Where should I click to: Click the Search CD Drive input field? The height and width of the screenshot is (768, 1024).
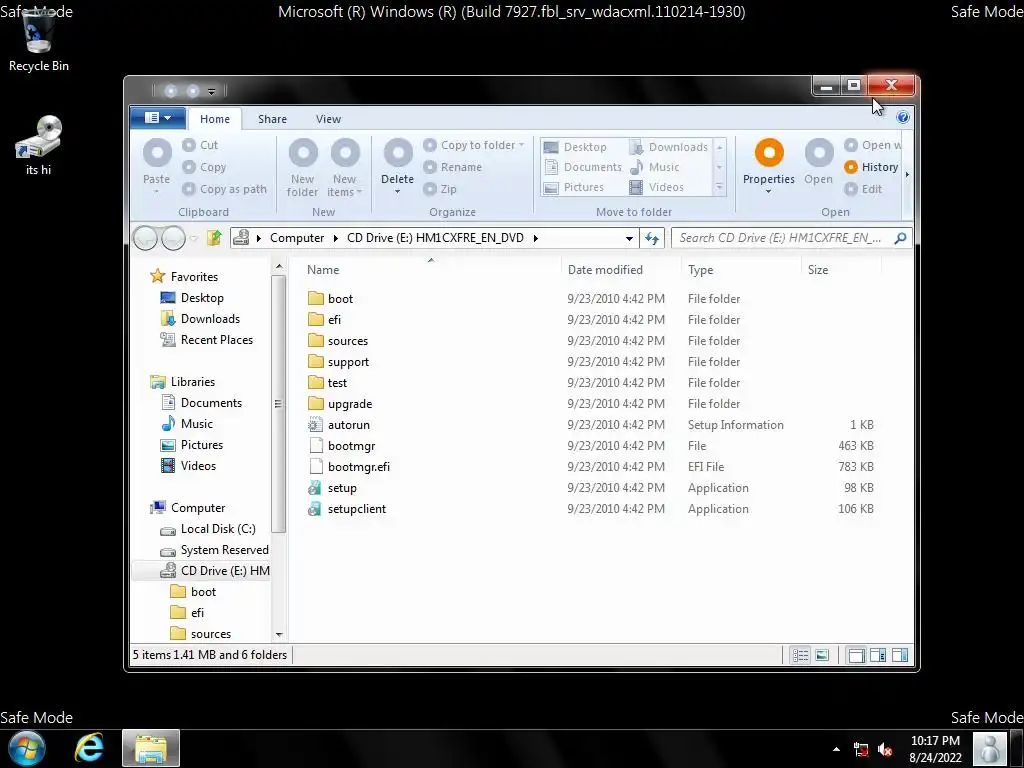pos(781,238)
